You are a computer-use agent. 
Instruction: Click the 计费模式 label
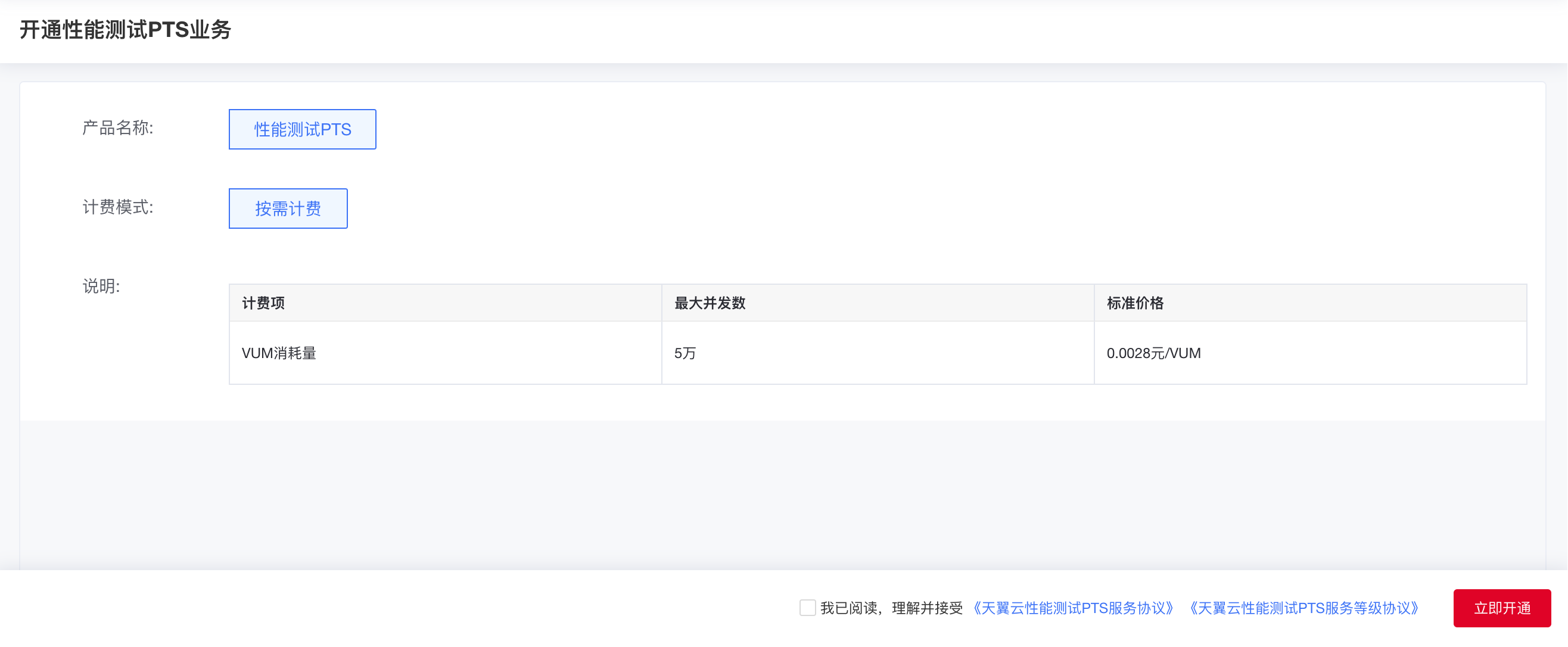click(117, 207)
